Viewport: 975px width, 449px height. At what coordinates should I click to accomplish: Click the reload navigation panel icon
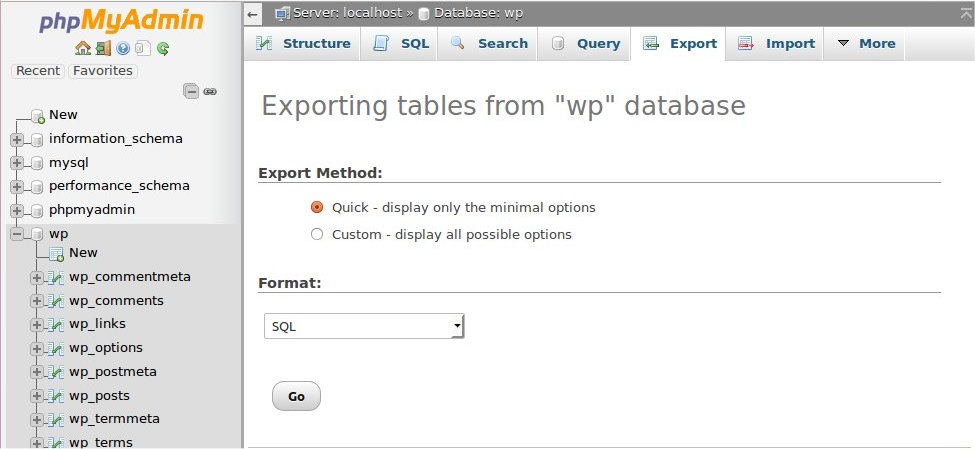click(162, 48)
